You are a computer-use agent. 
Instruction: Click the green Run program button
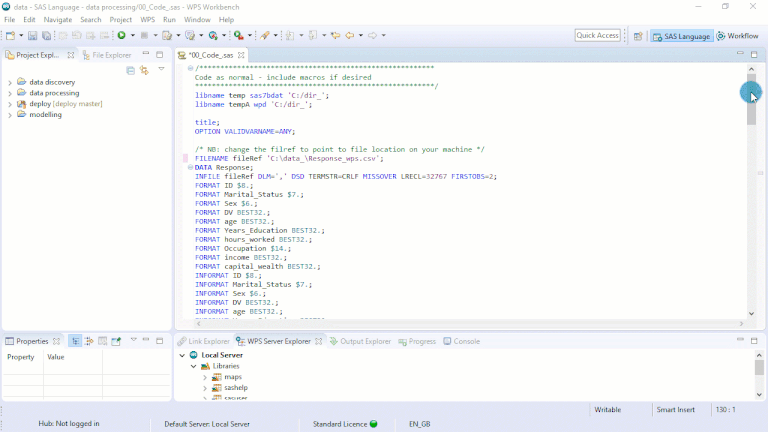(x=120, y=35)
